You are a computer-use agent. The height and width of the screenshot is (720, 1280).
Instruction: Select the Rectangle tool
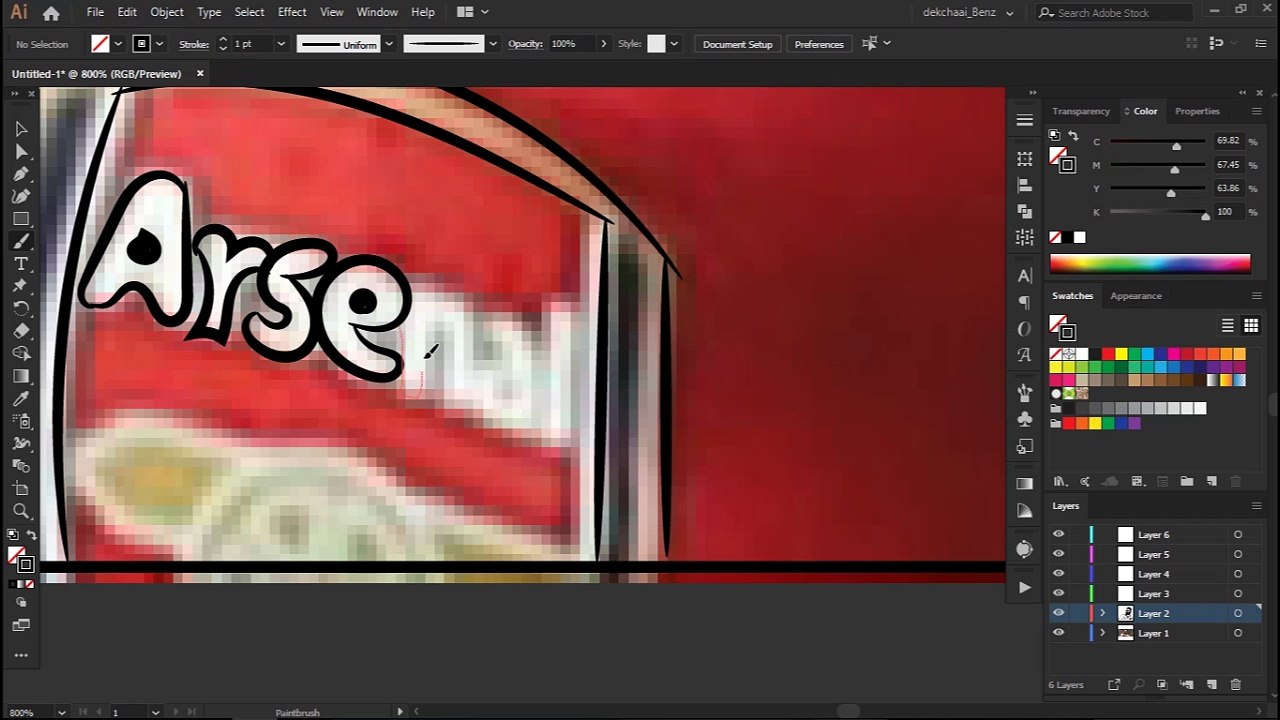pyautogui.click(x=21, y=219)
